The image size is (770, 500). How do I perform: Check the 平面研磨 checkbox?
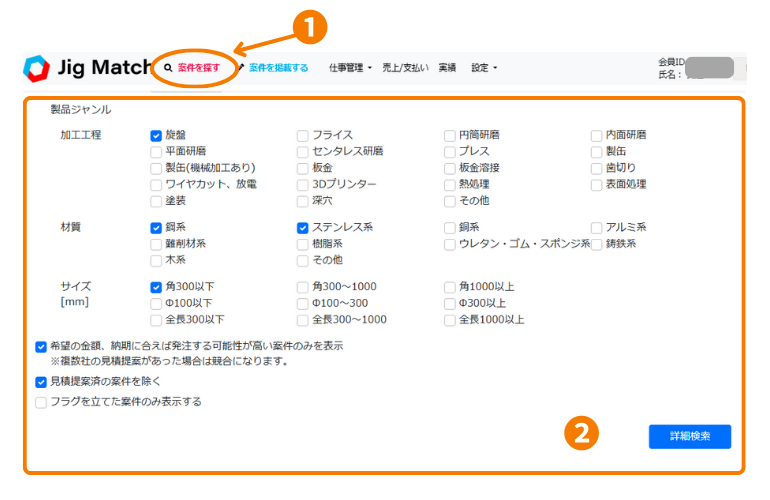pos(156,152)
